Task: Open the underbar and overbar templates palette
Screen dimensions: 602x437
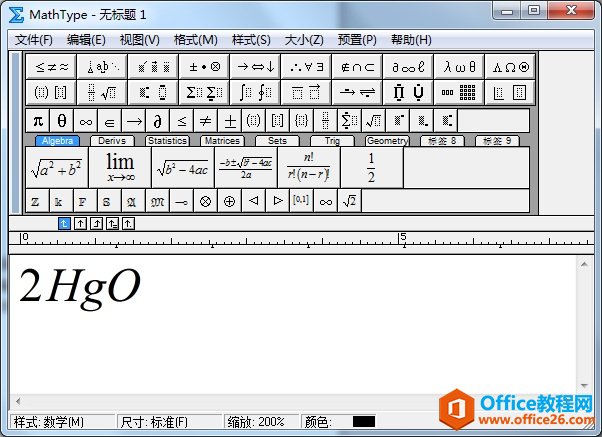Action: coord(306,92)
